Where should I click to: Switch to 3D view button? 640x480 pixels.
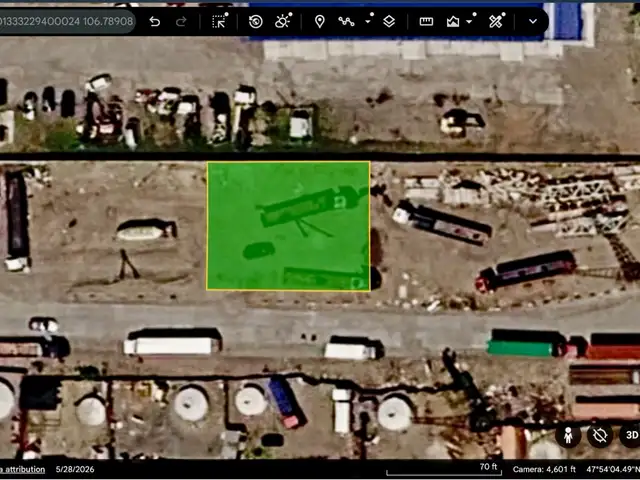pos(631,435)
